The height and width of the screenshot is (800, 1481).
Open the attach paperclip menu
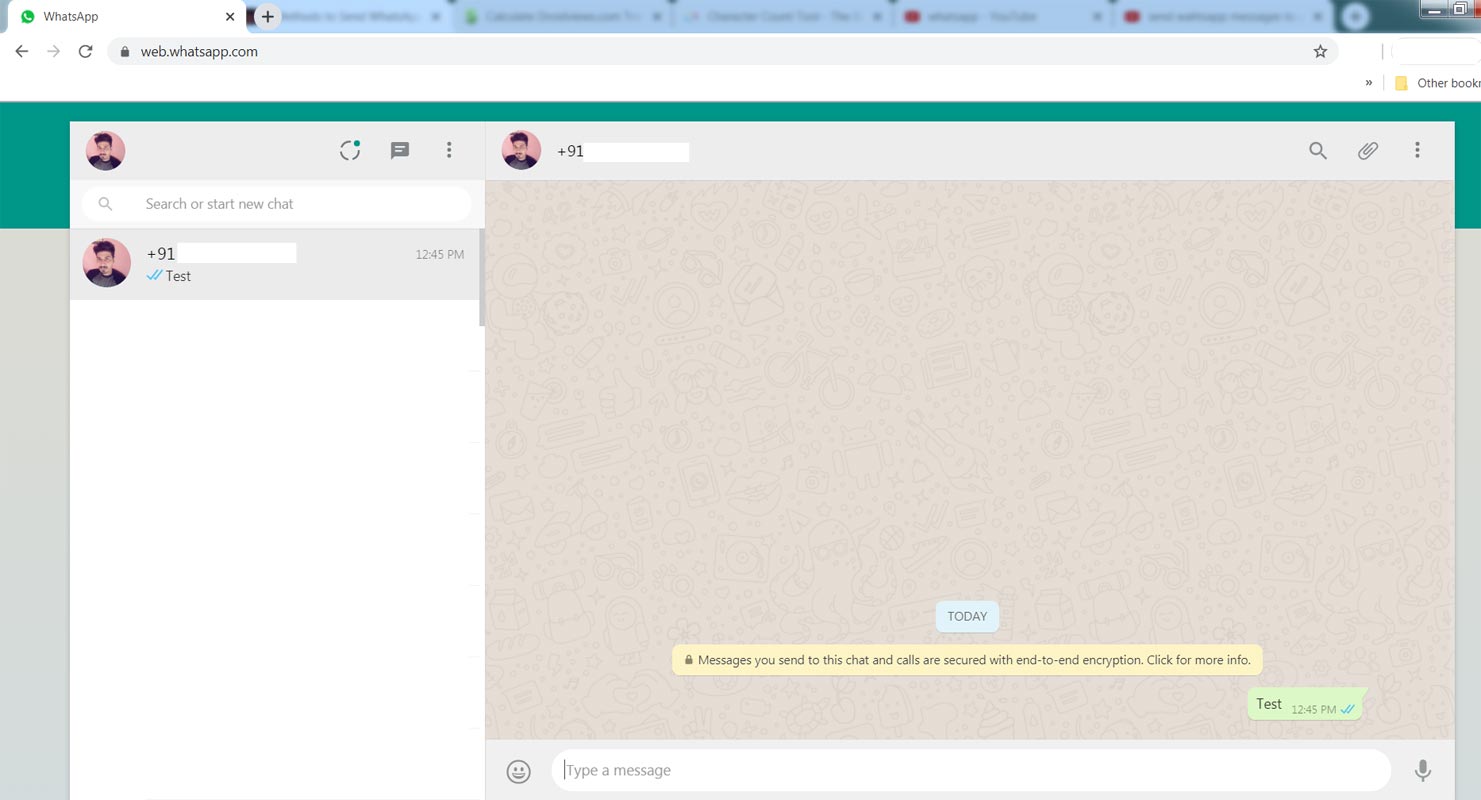coord(1368,150)
